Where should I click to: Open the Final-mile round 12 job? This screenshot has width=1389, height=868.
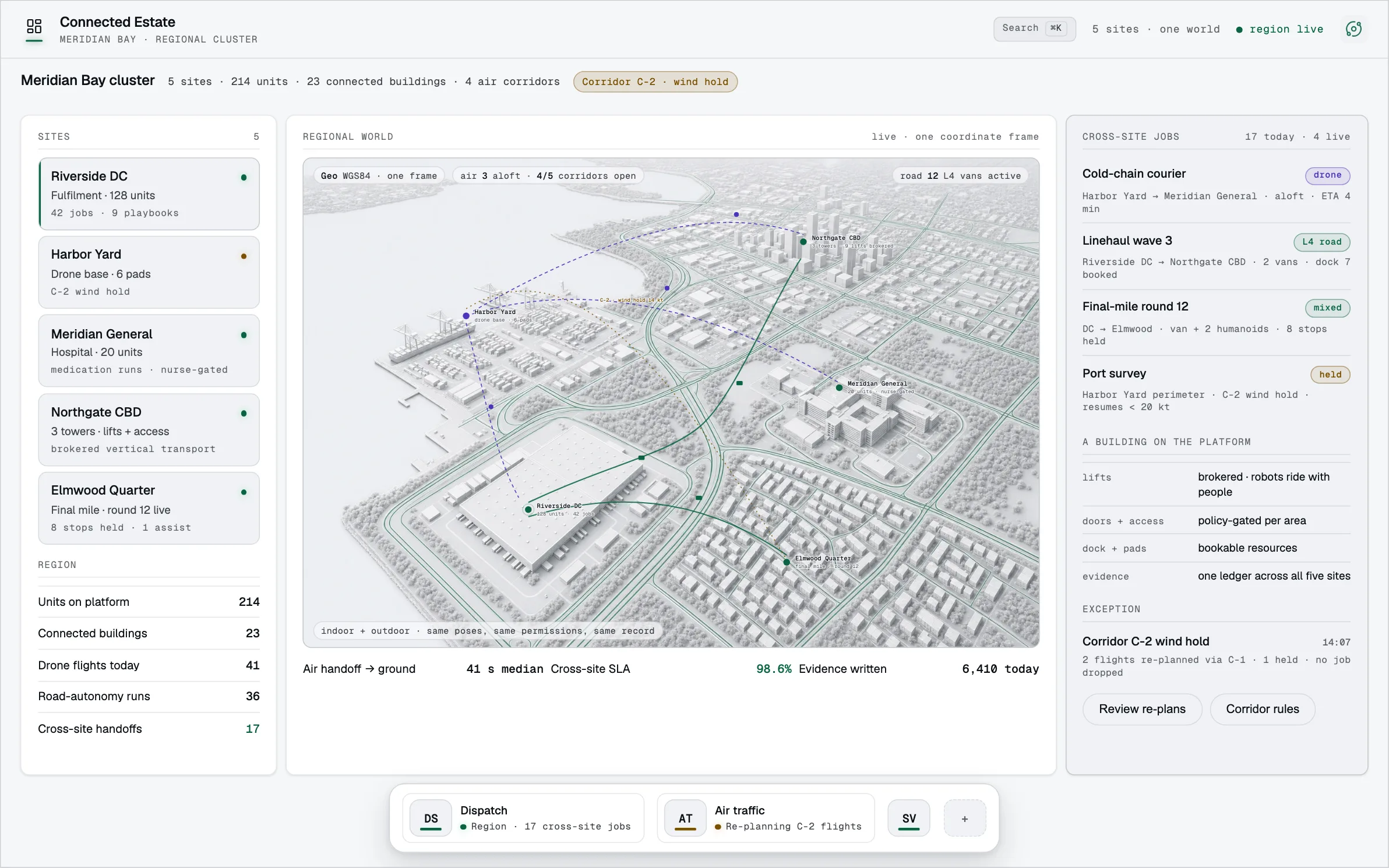point(1217,323)
